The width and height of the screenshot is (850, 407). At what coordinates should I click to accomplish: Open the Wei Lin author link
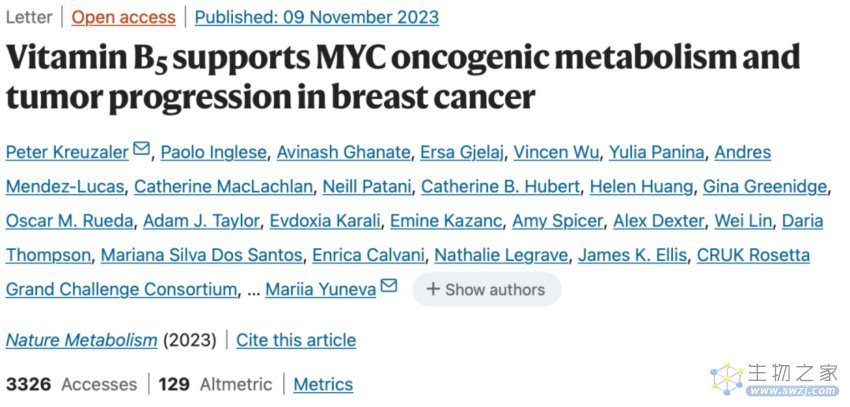click(x=742, y=221)
